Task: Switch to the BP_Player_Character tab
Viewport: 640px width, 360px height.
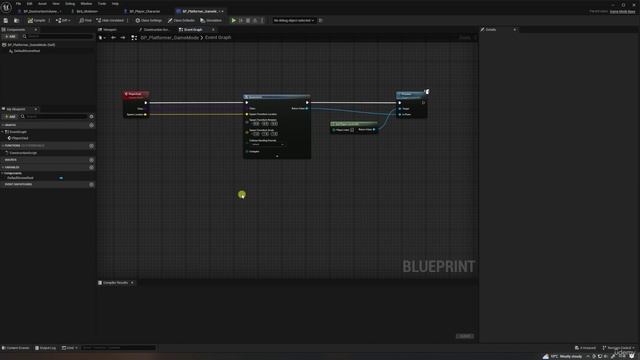Action: (x=144, y=11)
